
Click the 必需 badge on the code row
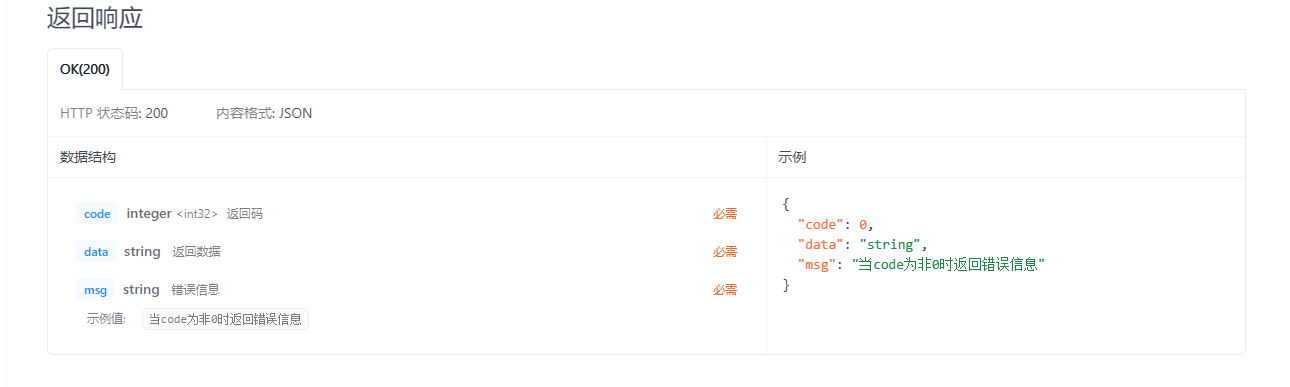click(725, 214)
